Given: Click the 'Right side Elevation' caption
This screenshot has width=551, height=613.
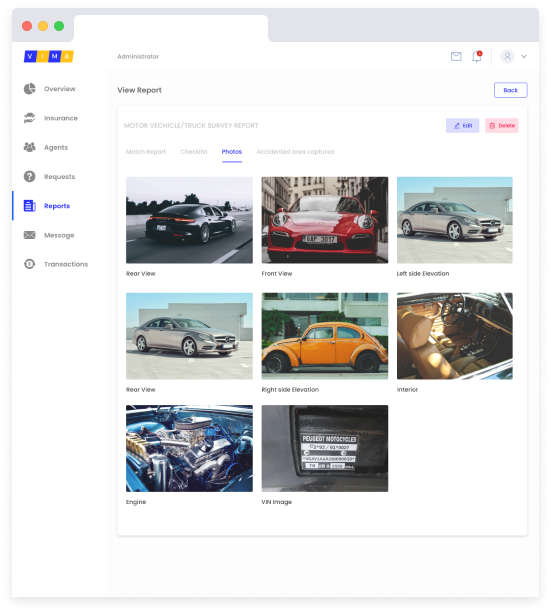Looking at the screenshot, I should click(290, 390).
